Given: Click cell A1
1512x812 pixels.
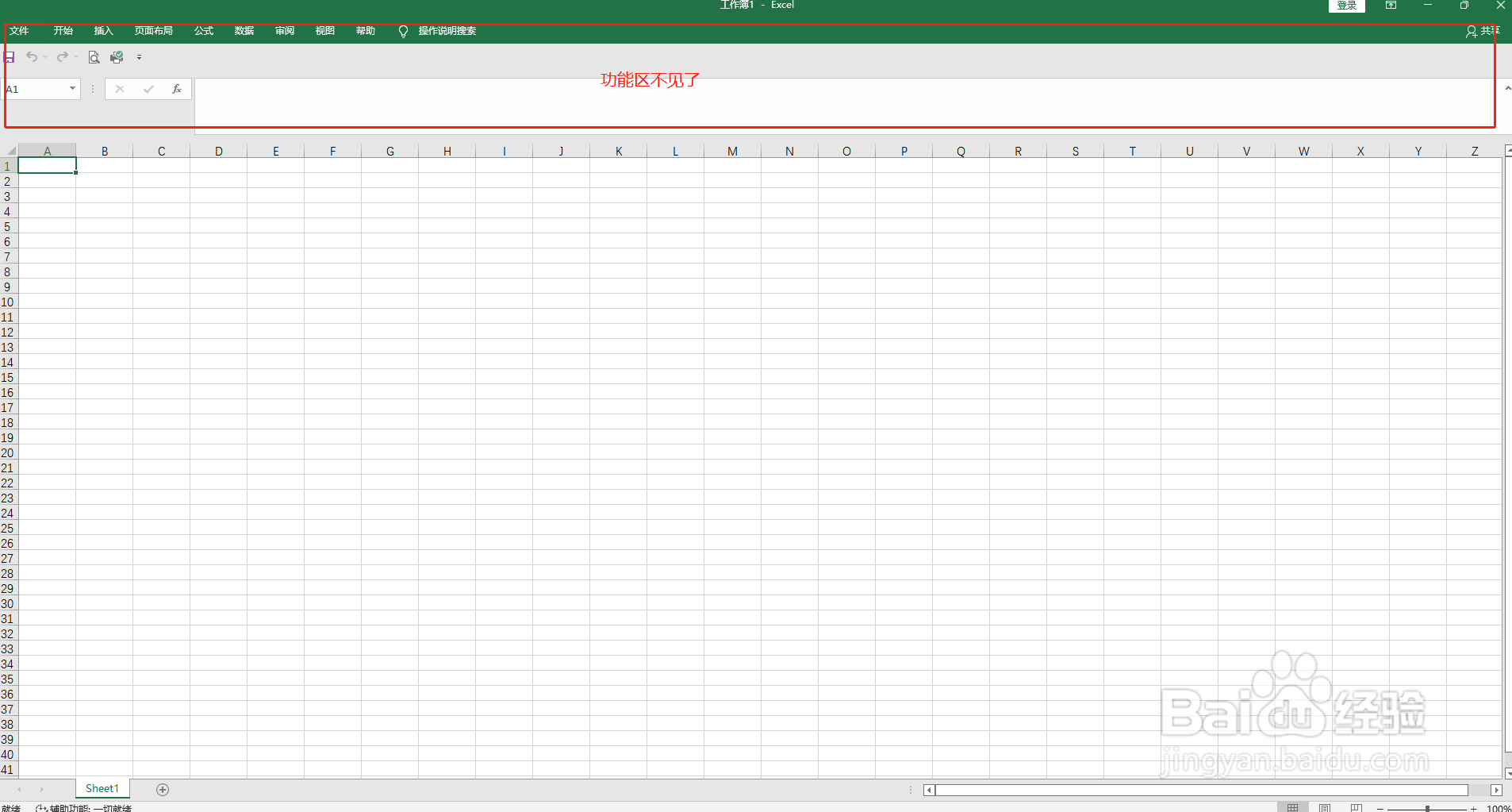Looking at the screenshot, I should click(48, 165).
